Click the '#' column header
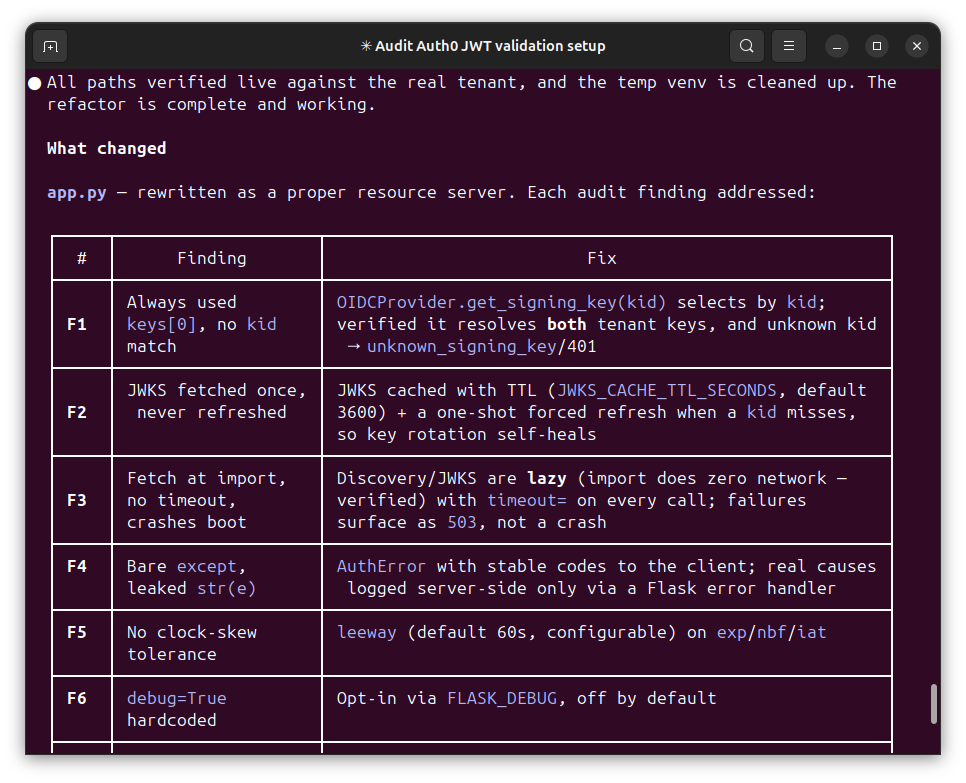The image size is (966, 783). point(82,258)
